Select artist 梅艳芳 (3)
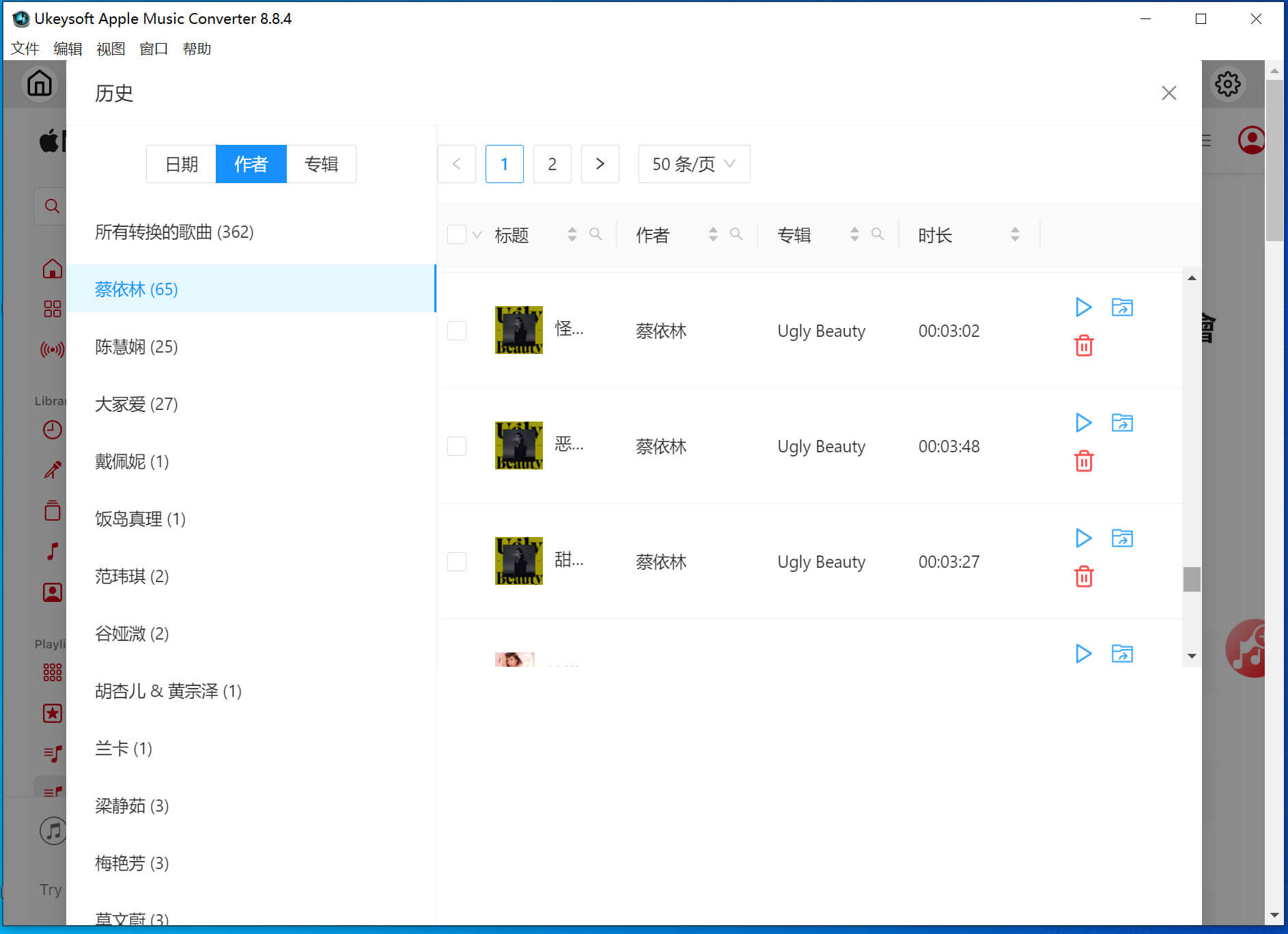This screenshot has height=934, width=1288. tap(251, 863)
